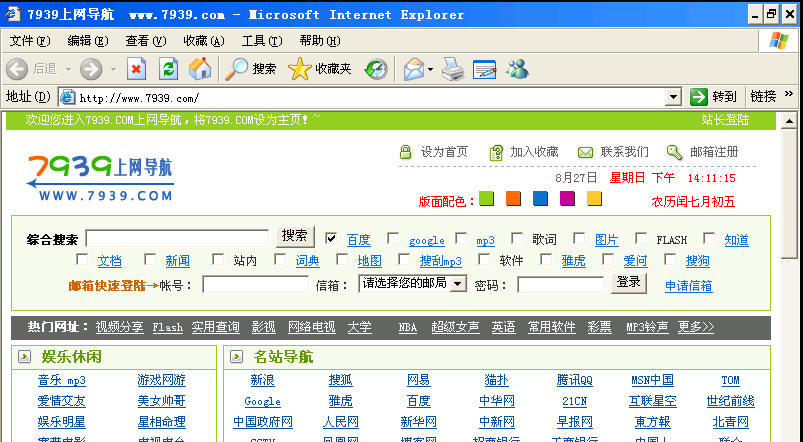Enable the FLASH checkbox
Image resolution: width=803 pixels, height=442 pixels.
click(x=641, y=238)
